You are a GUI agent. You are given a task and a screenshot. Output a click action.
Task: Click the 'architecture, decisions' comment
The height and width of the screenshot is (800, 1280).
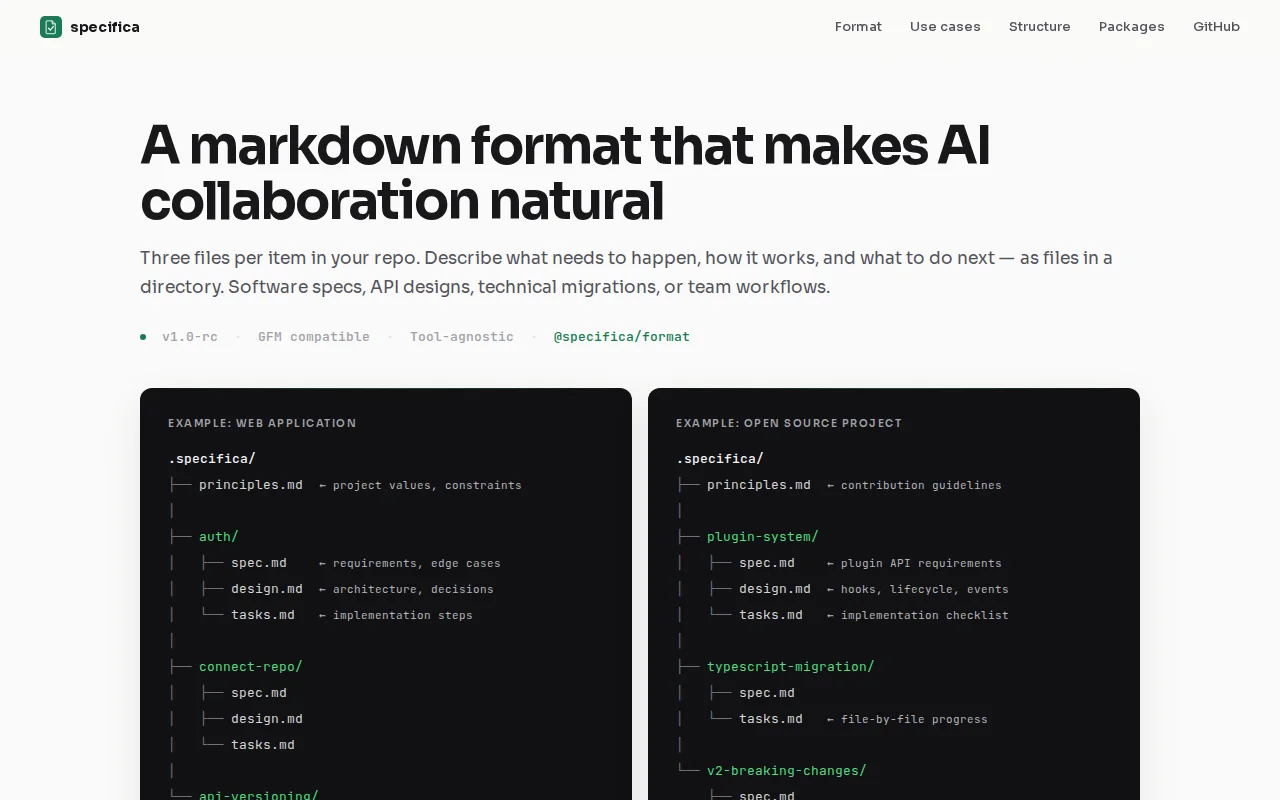coord(406,589)
